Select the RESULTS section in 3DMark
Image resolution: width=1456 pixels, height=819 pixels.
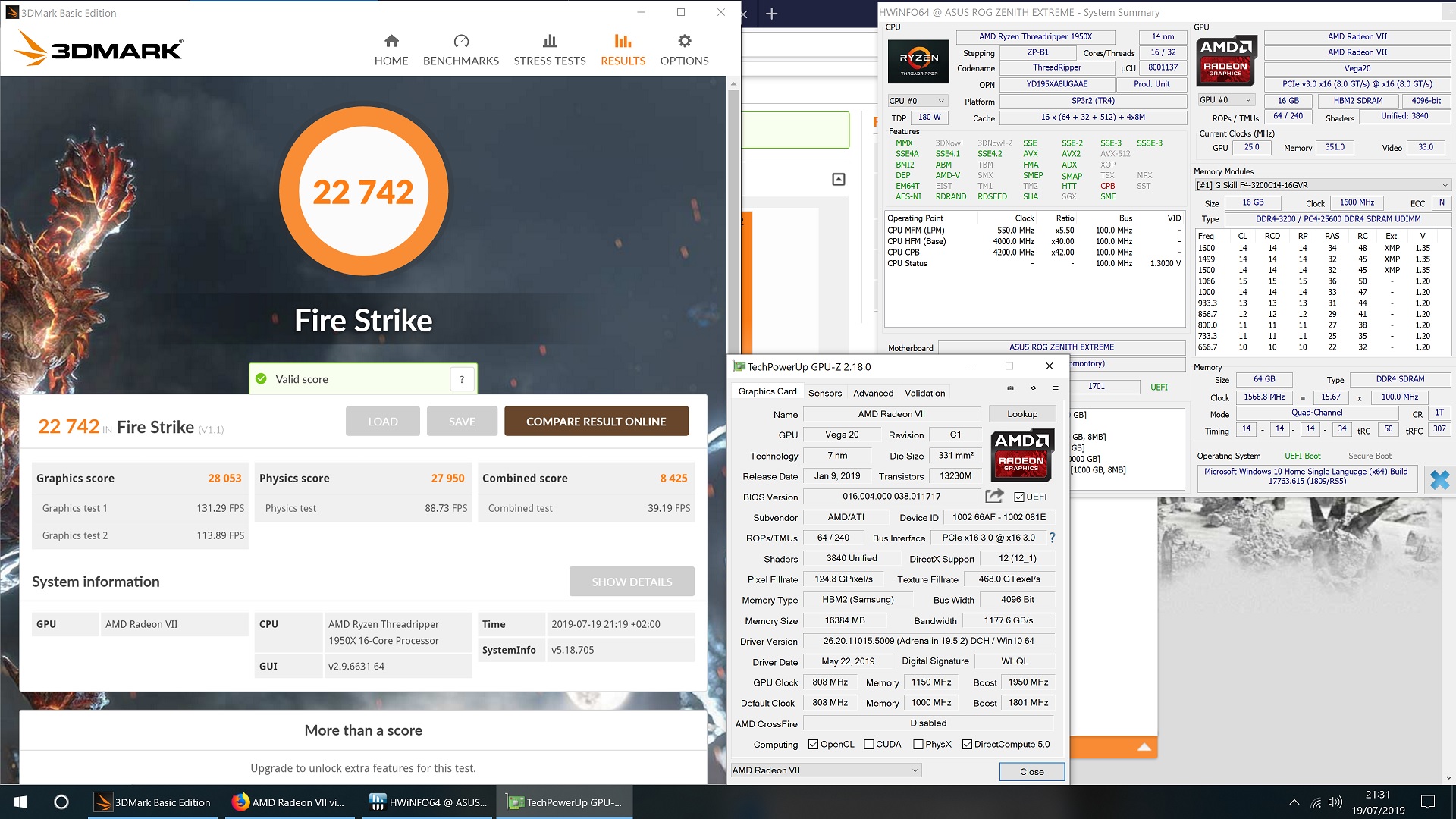pos(623,50)
